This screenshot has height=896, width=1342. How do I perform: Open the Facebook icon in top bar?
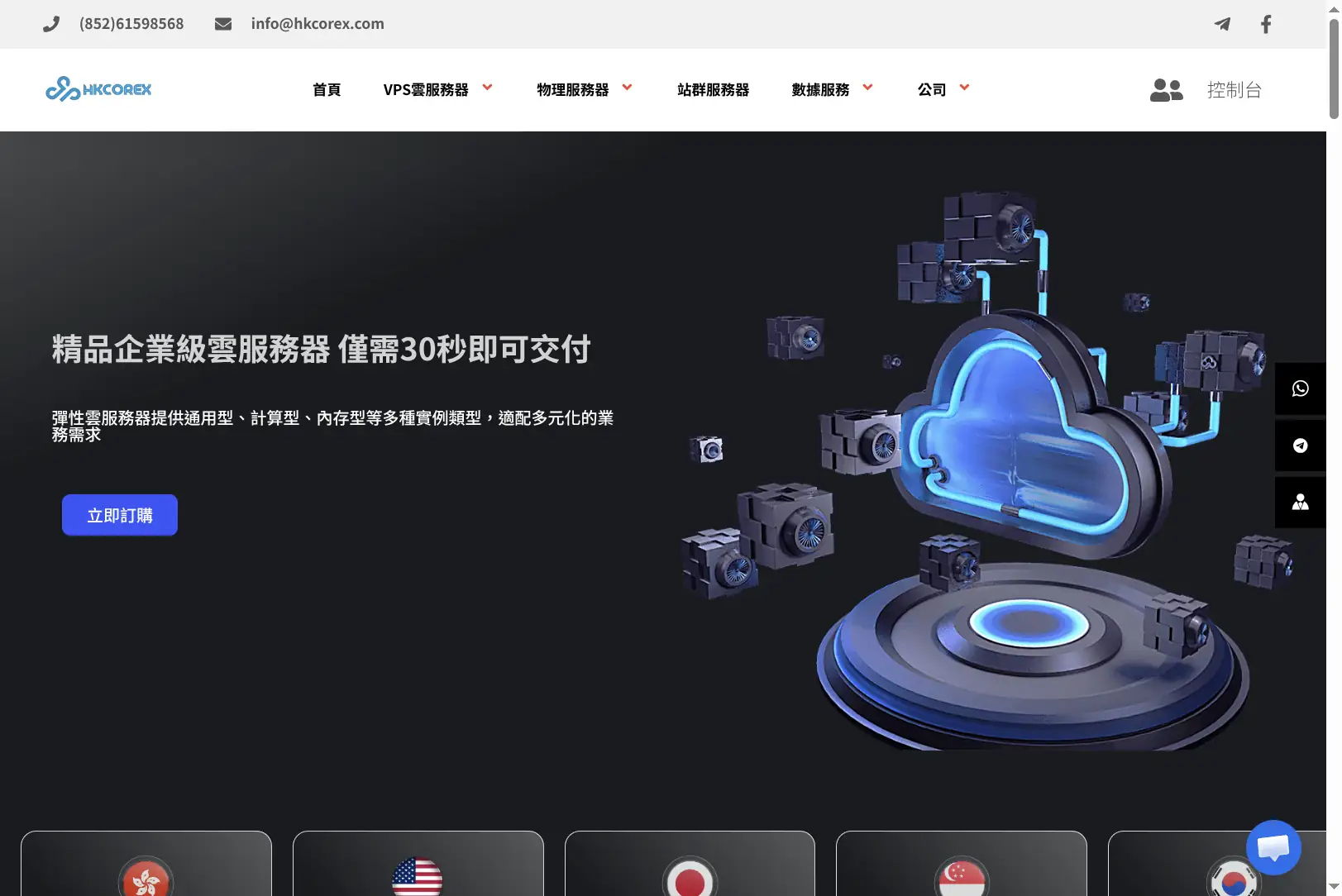1266,24
